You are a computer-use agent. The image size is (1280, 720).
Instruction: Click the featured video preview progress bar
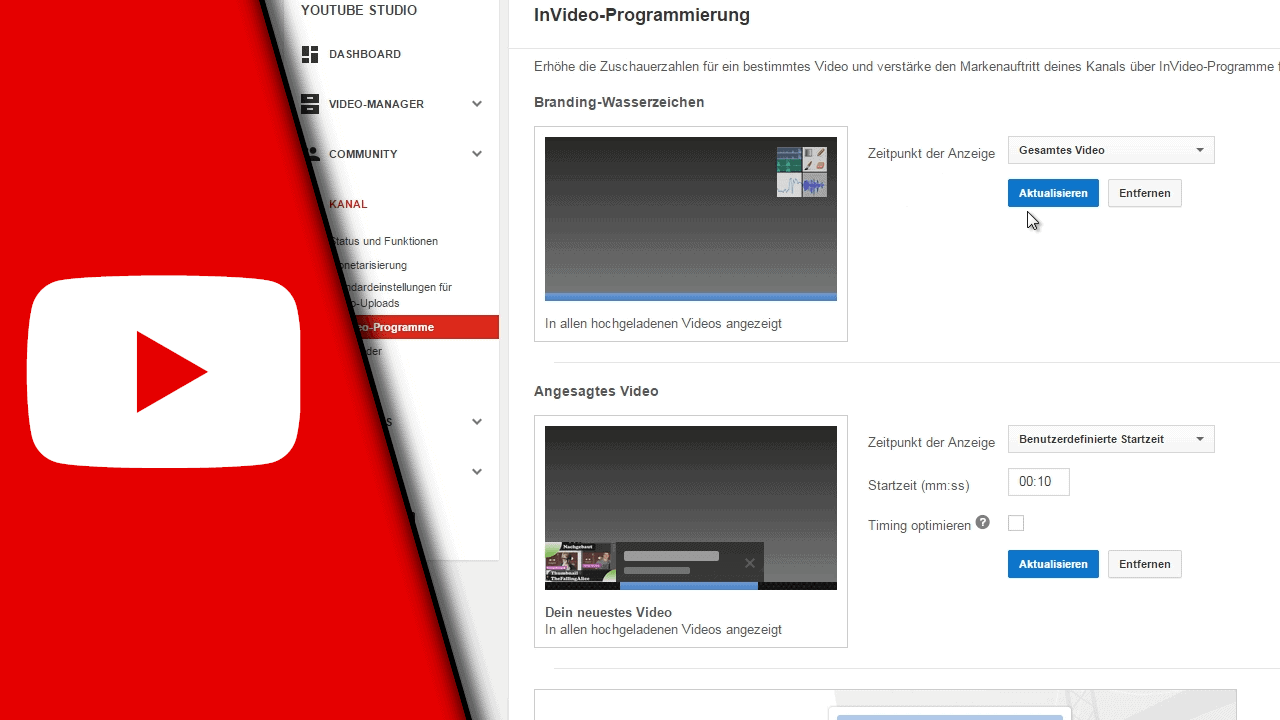691,586
